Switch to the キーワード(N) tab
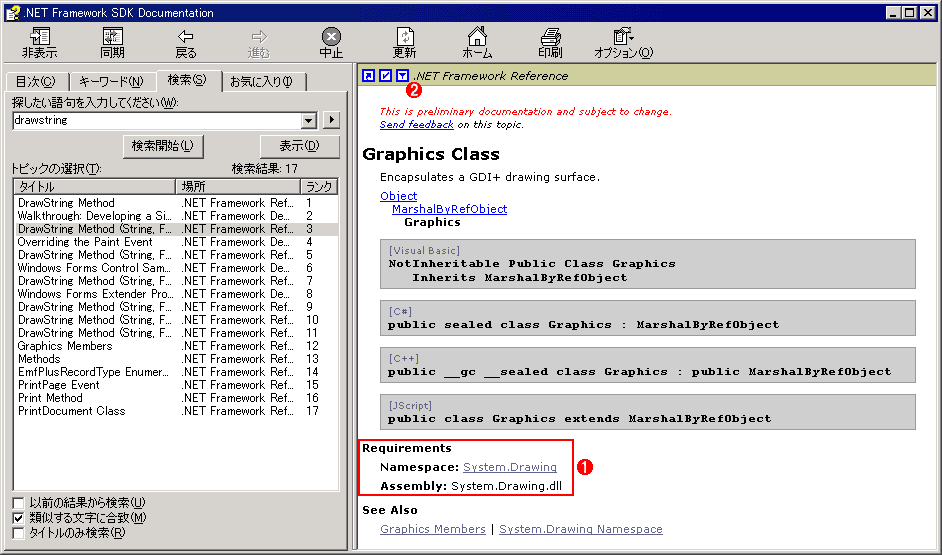Image resolution: width=942 pixels, height=555 pixels. click(x=111, y=82)
